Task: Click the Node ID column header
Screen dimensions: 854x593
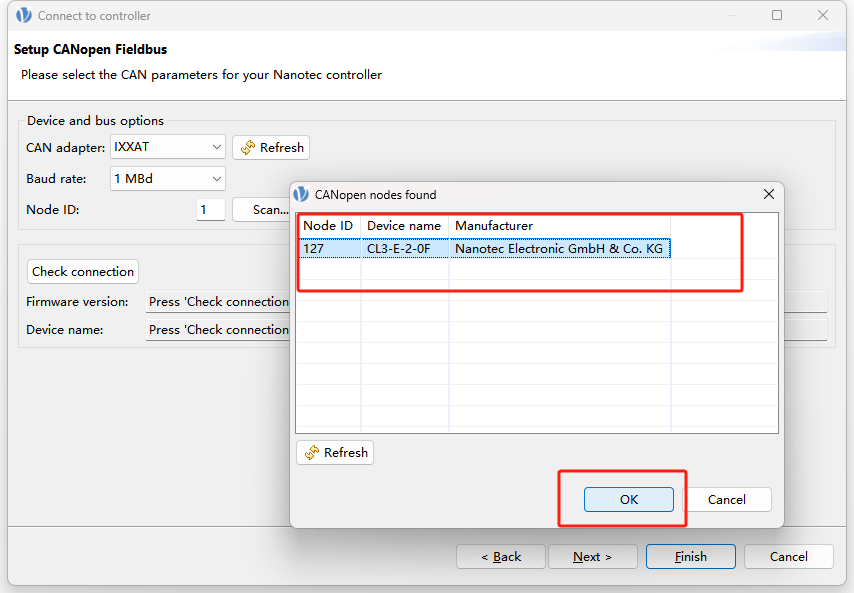Action: 328,225
